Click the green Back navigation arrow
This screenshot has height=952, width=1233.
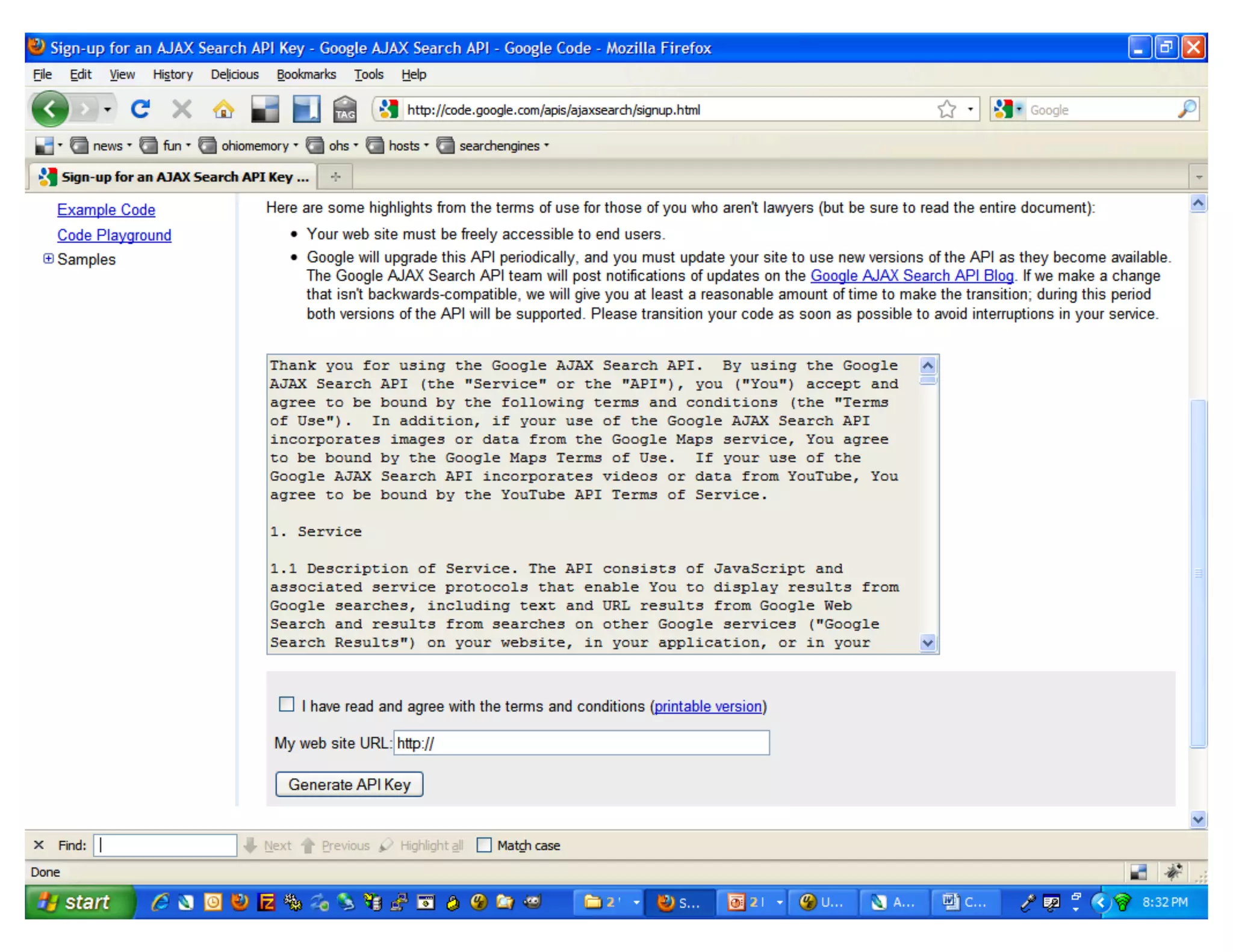50,110
